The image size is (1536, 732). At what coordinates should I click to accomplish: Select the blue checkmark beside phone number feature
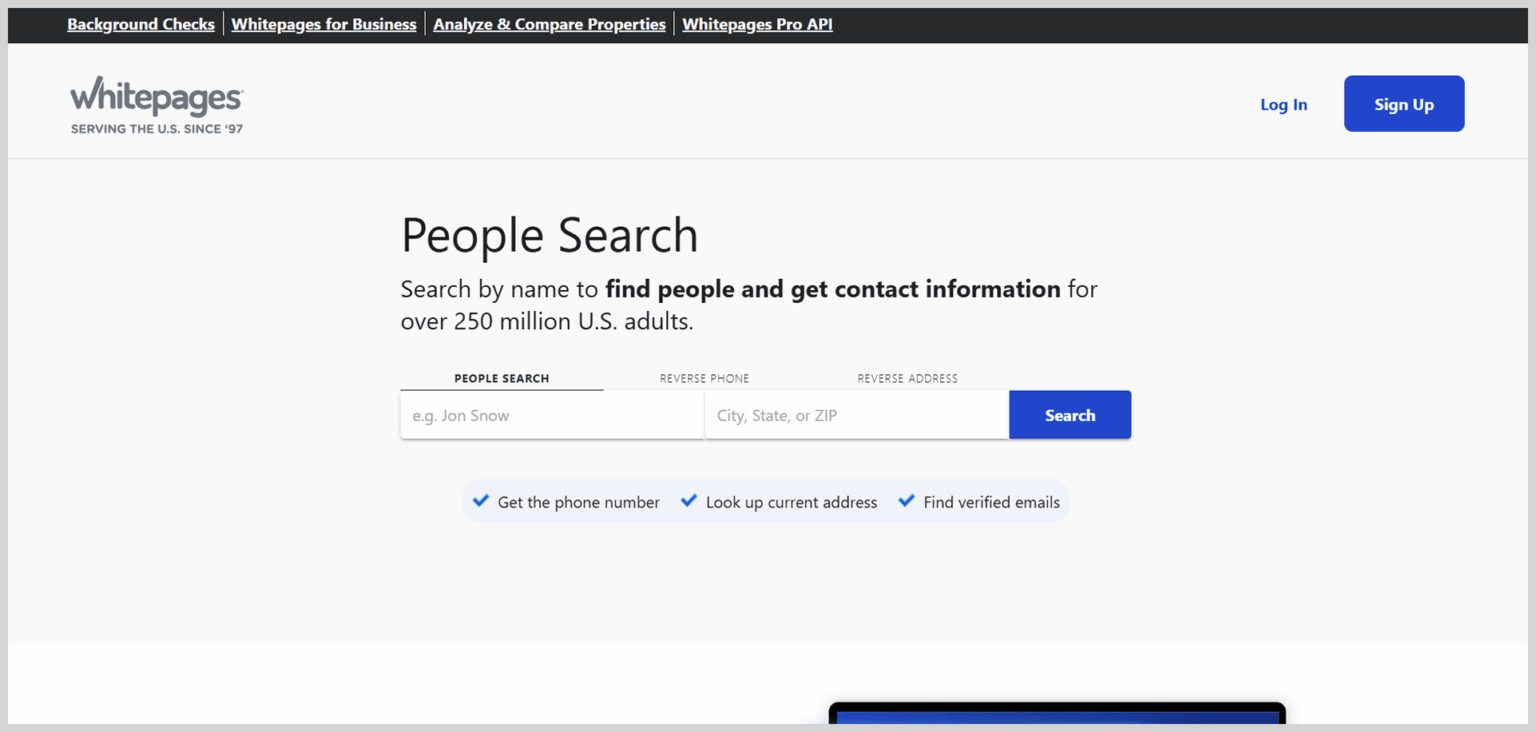481,501
